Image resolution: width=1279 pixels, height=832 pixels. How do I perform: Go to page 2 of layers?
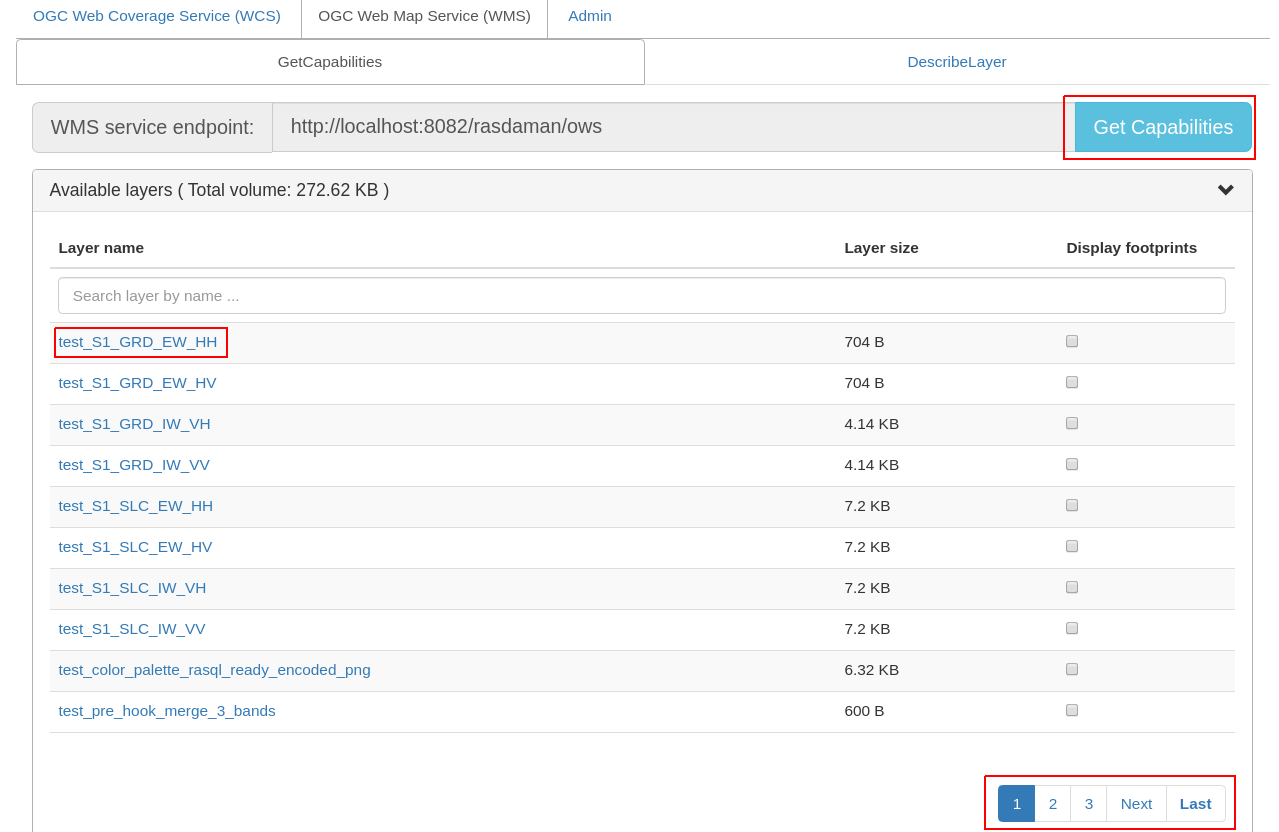coord(1052,803)
